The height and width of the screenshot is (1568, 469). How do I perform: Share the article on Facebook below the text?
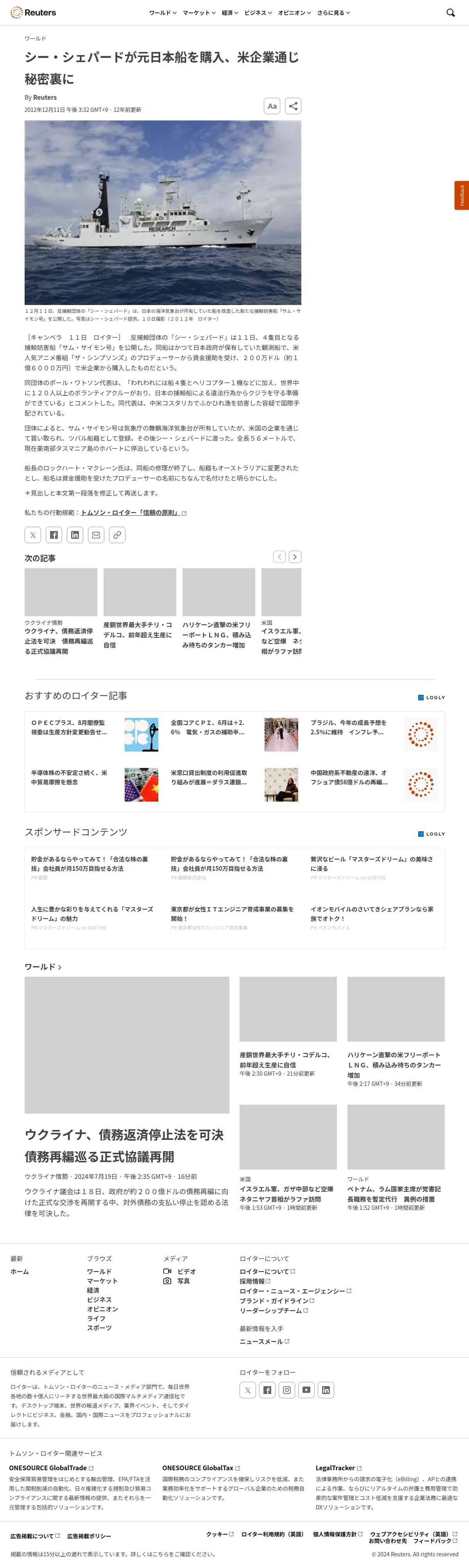click(54, 535)
